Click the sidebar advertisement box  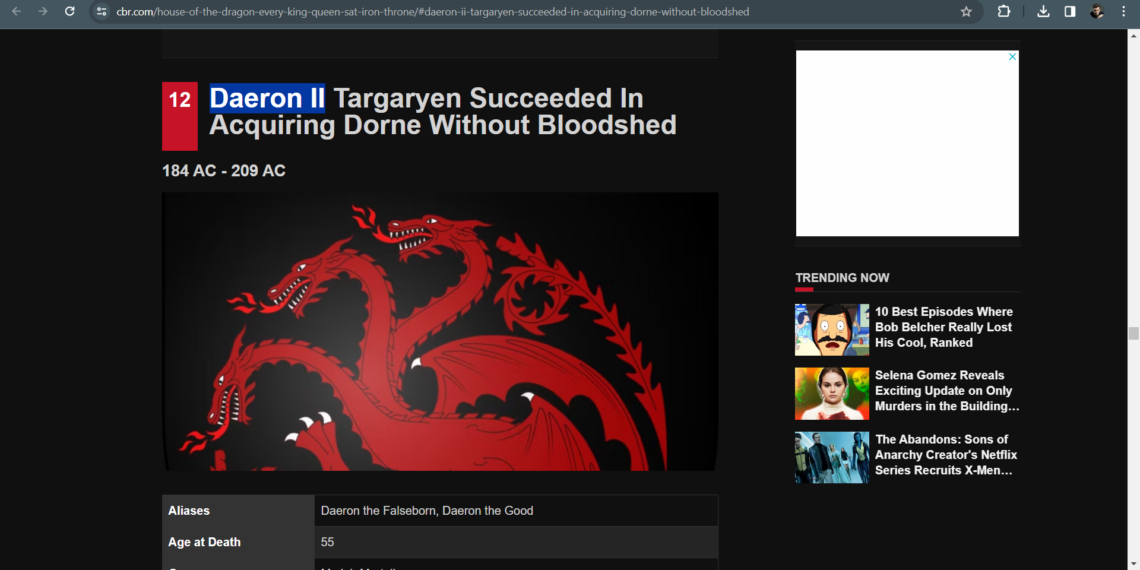click(x=907, y=143)
